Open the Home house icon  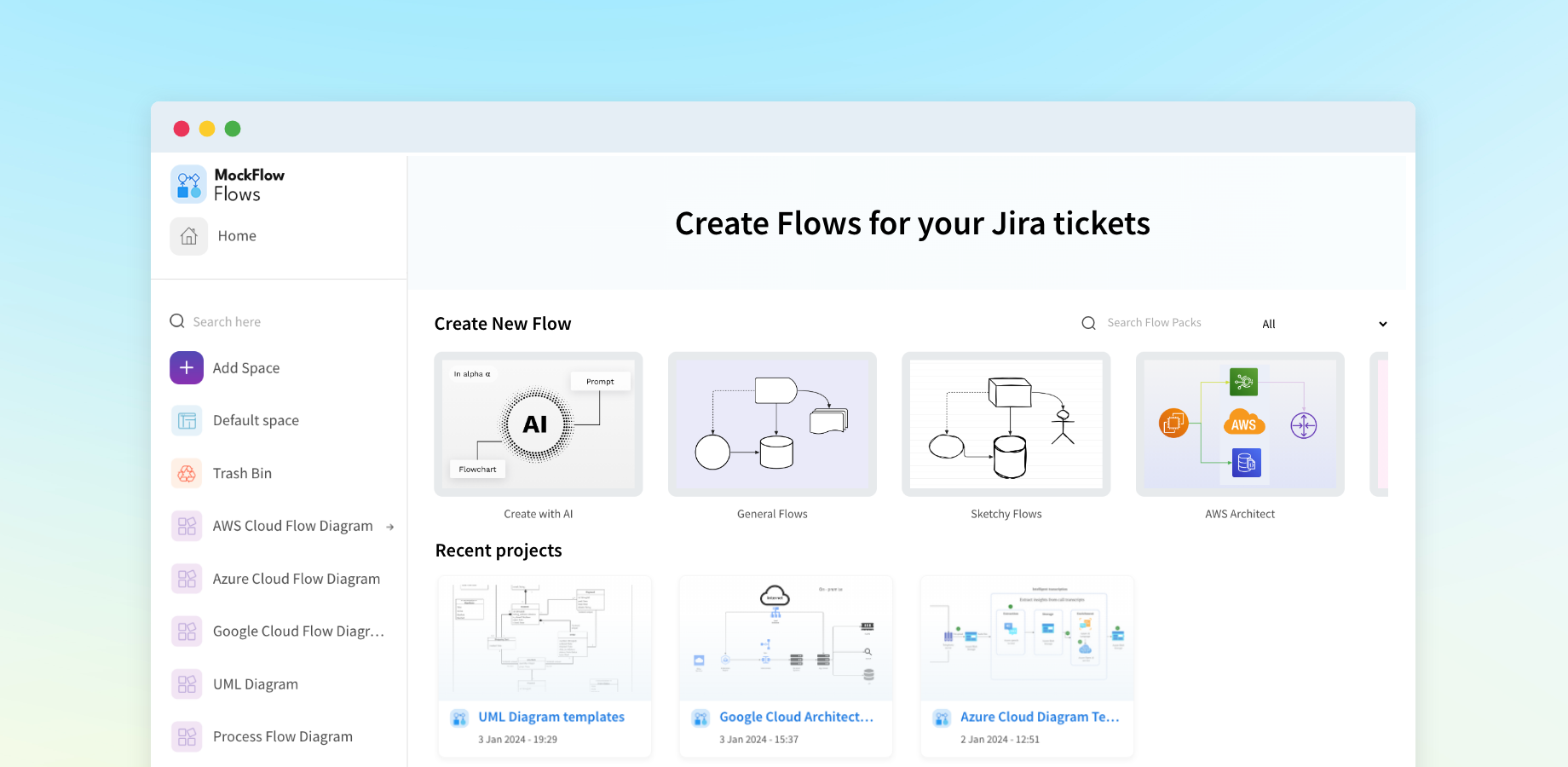pos(188,236)
